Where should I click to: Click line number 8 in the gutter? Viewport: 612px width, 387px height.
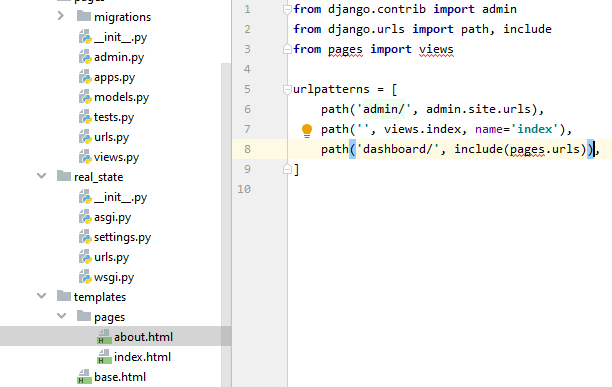point(247,149)
